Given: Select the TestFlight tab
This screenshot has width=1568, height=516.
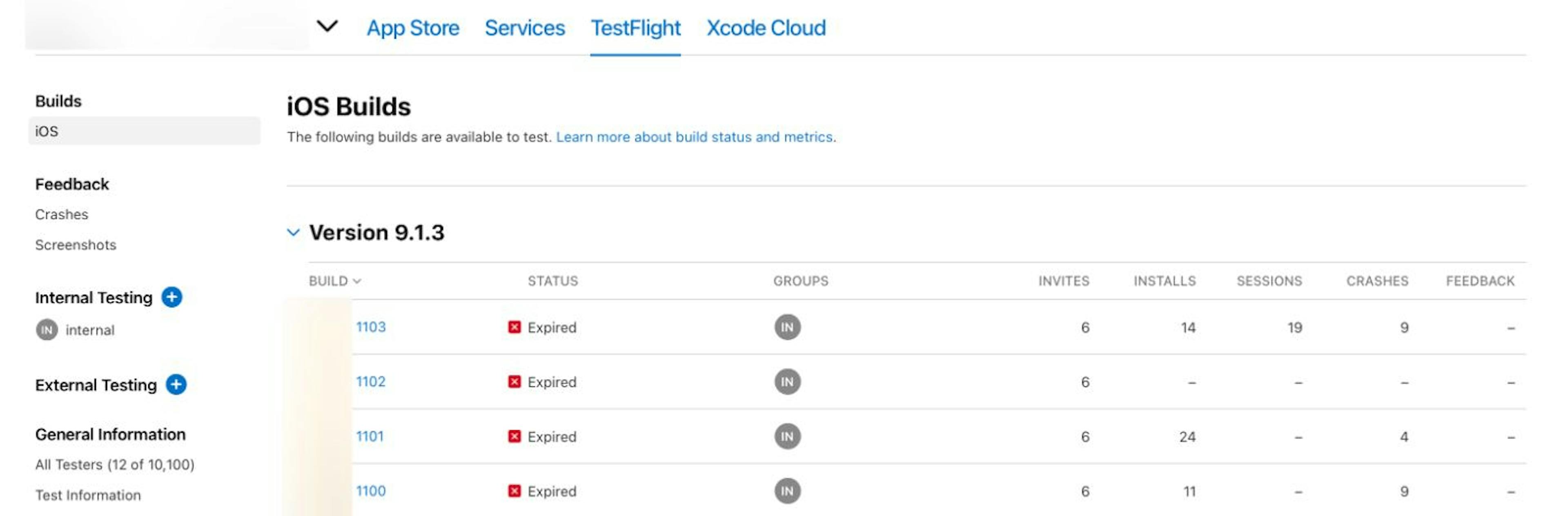Looking at the screenshot, I should 634,26.
